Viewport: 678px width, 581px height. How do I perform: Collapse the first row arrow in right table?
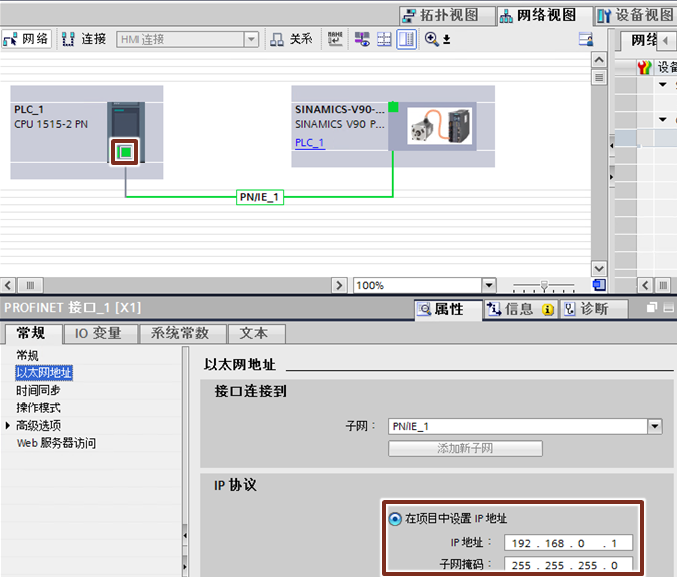[x=662, y=84]
